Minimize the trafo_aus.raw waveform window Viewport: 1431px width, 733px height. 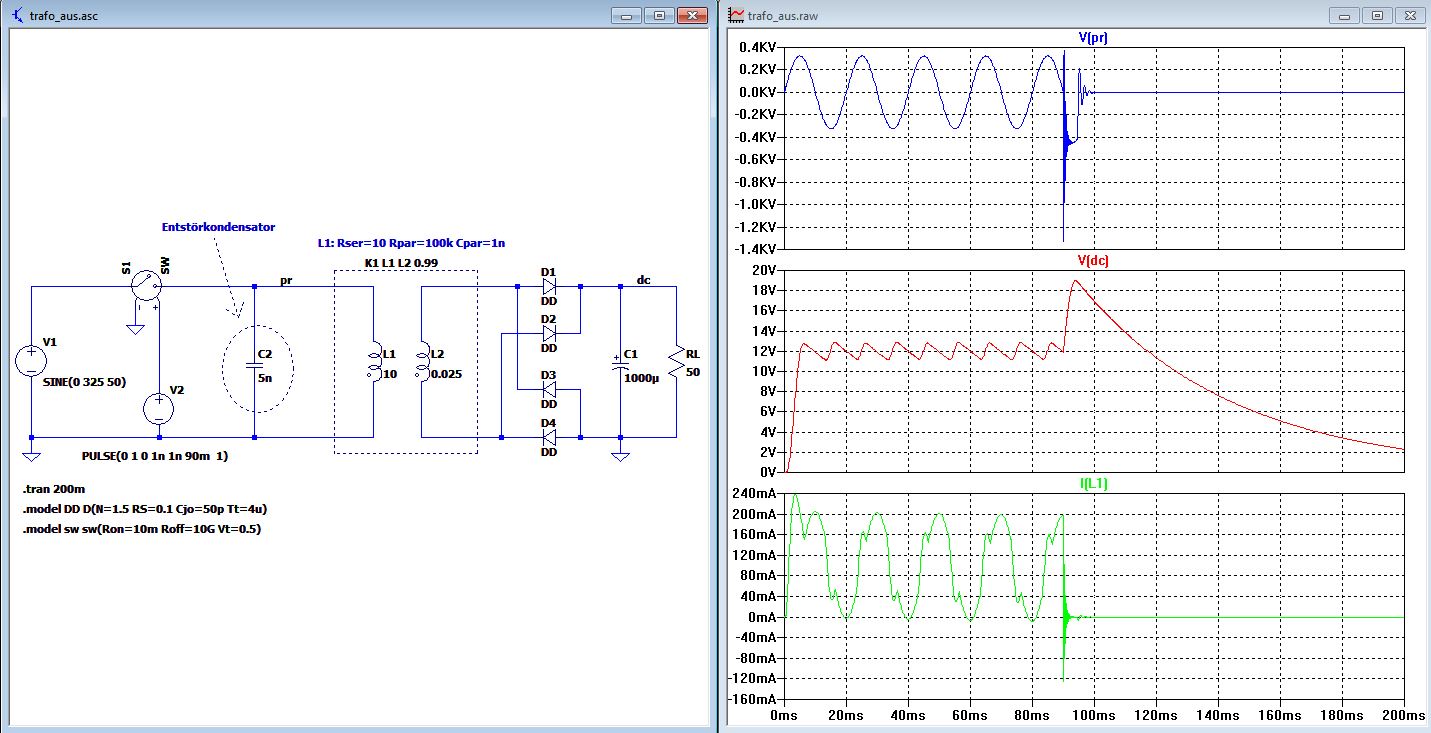pos(1346,15)
